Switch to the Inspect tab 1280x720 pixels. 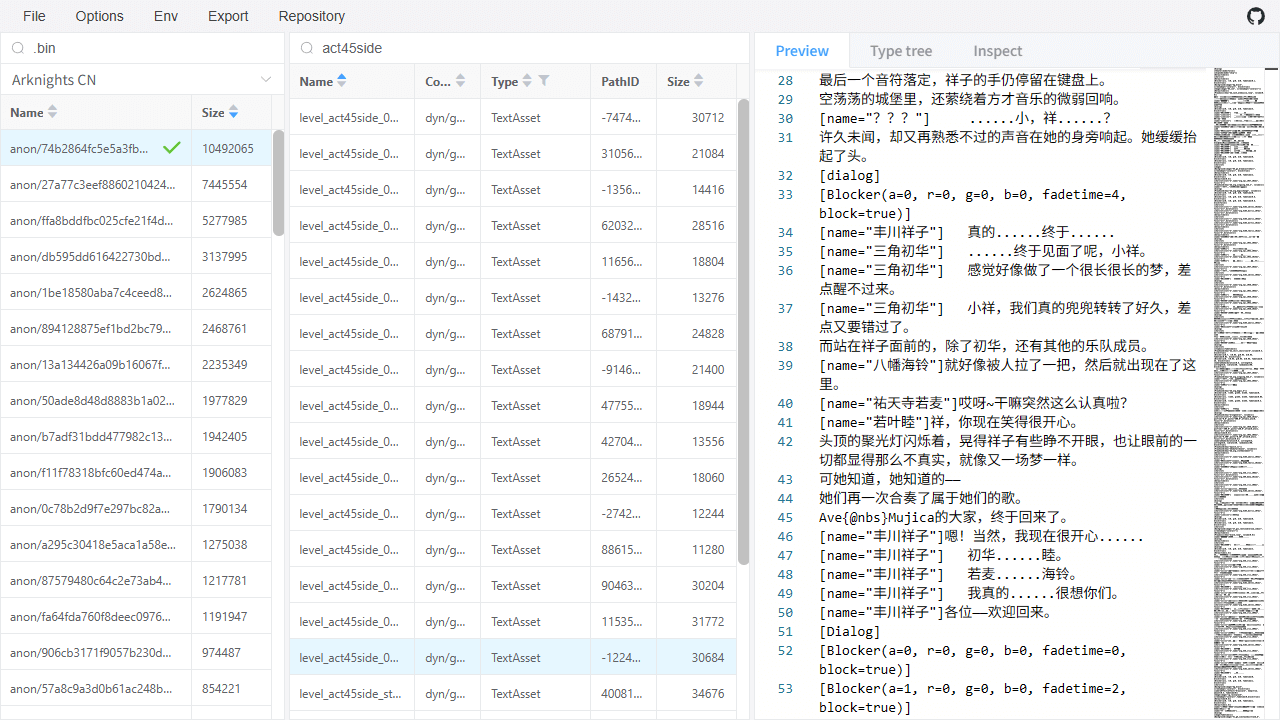[x=997, y=51]
